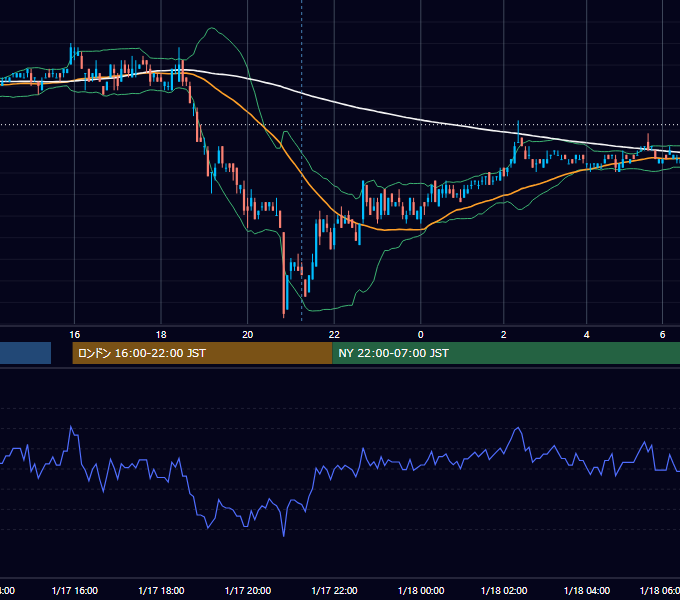The width and height of the screenshot is (680, 600).
Task: Click the 1/17 16:00 date label
Action: [x=75, y=590]
